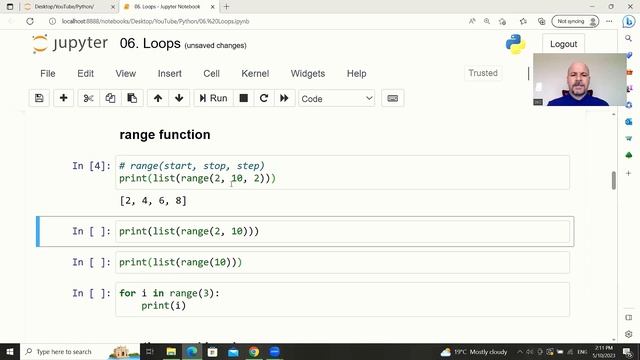The height and width of the screenshot is (360, 640).
Task: Open Microsoft Edge from taskbar
Action: (192, 352)
